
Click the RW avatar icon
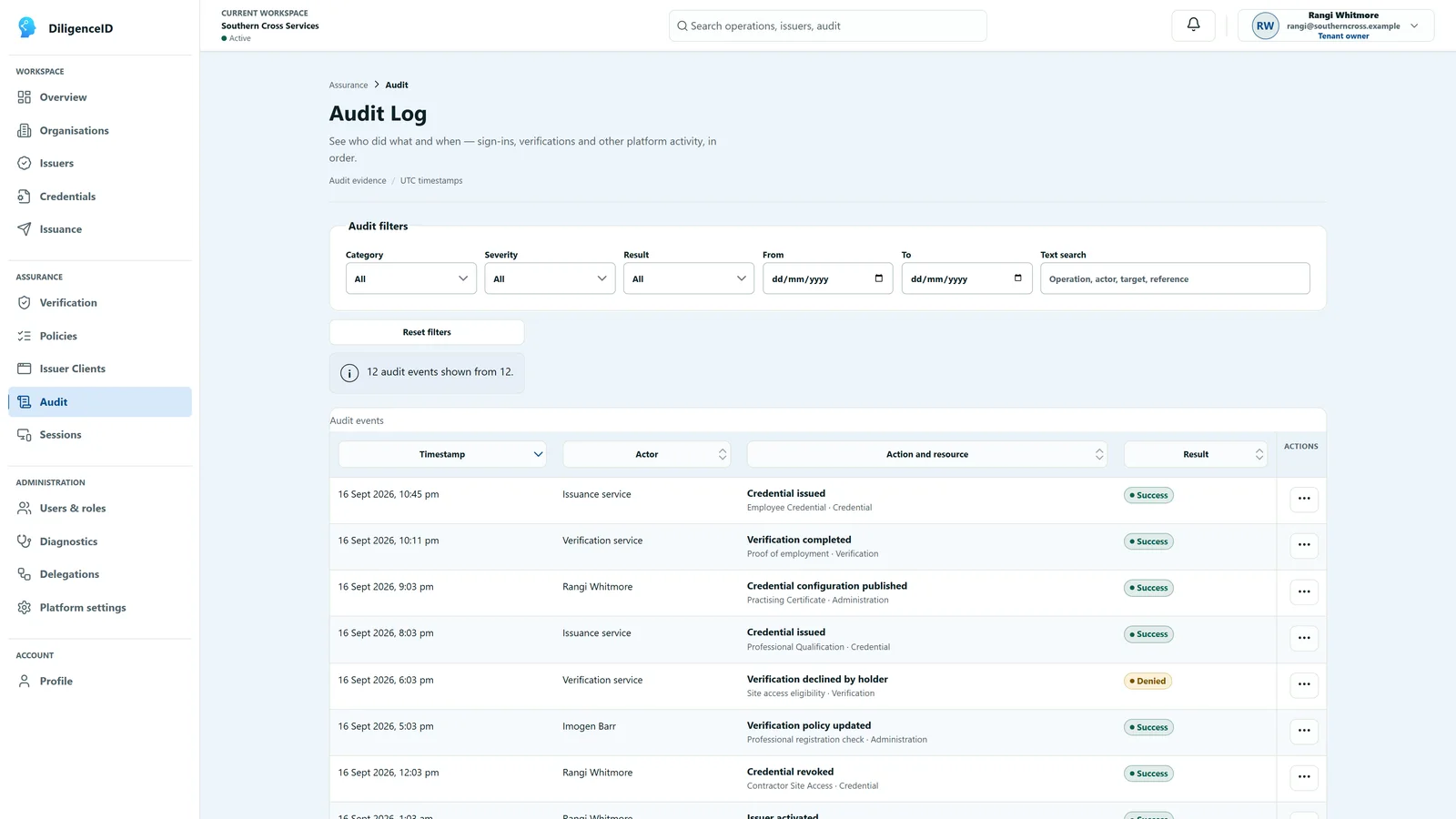point(1265,25)
